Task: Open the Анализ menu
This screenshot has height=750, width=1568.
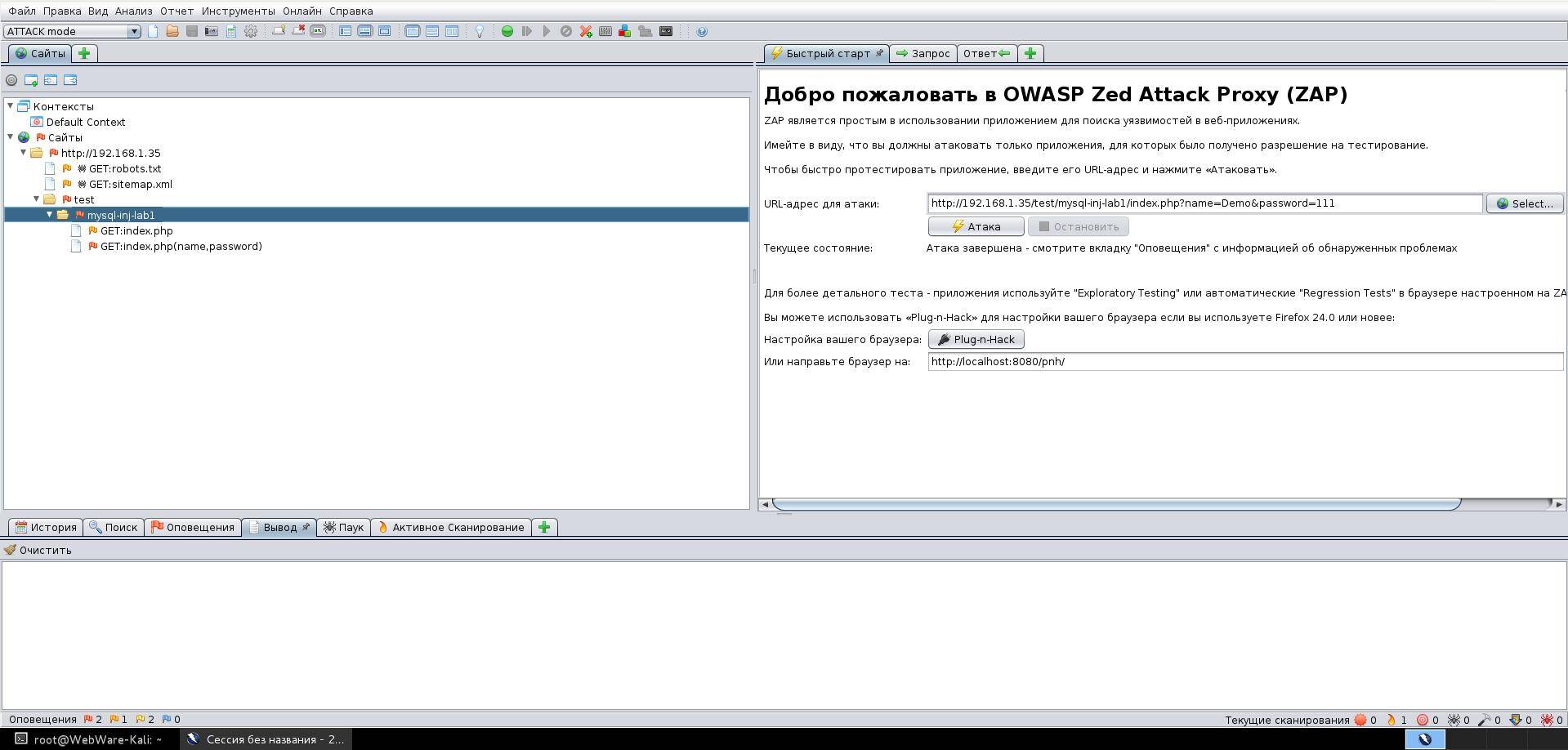Action: [x=133, y=11]
